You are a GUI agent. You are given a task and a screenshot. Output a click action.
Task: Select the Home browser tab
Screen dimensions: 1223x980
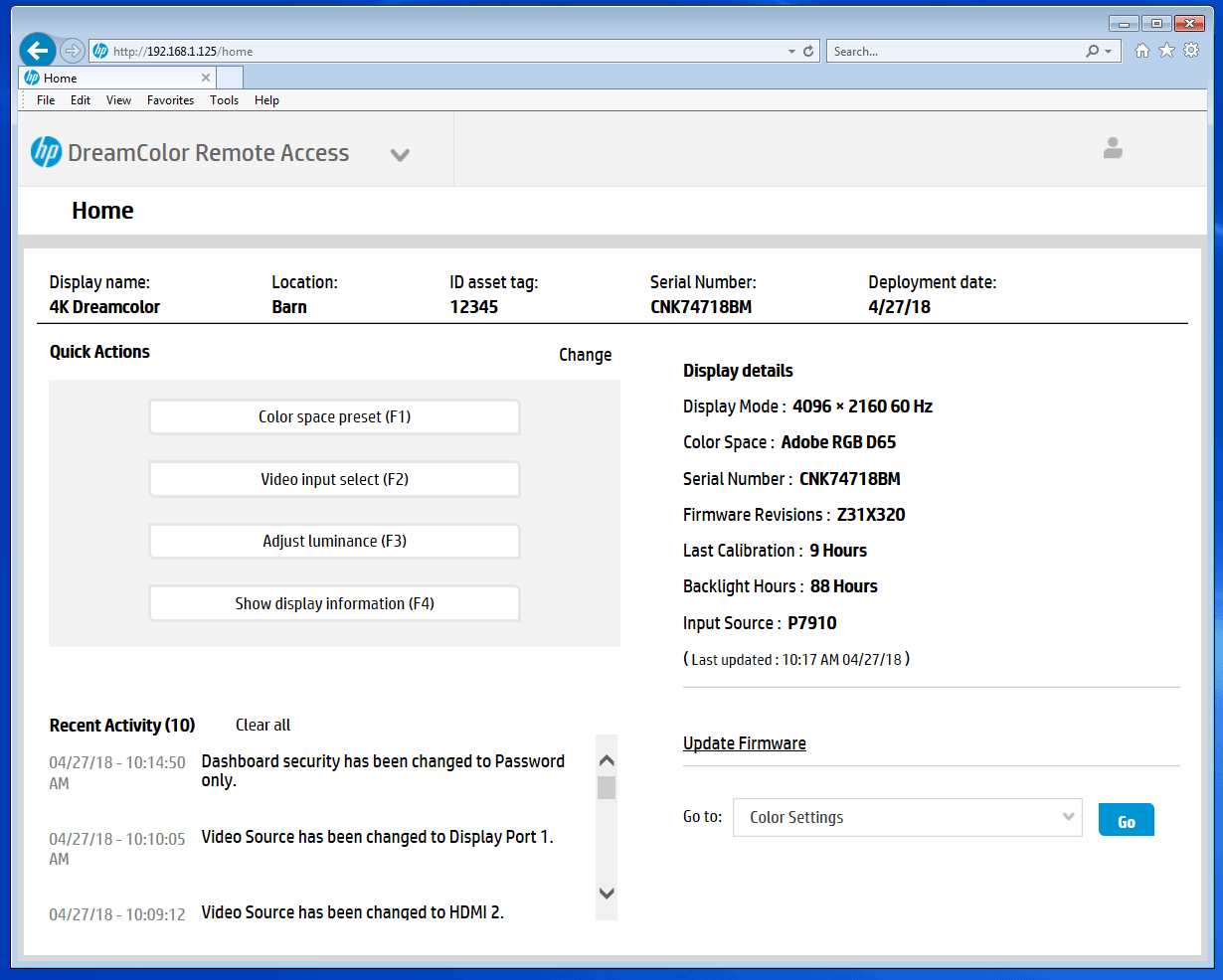coord(117,78)
